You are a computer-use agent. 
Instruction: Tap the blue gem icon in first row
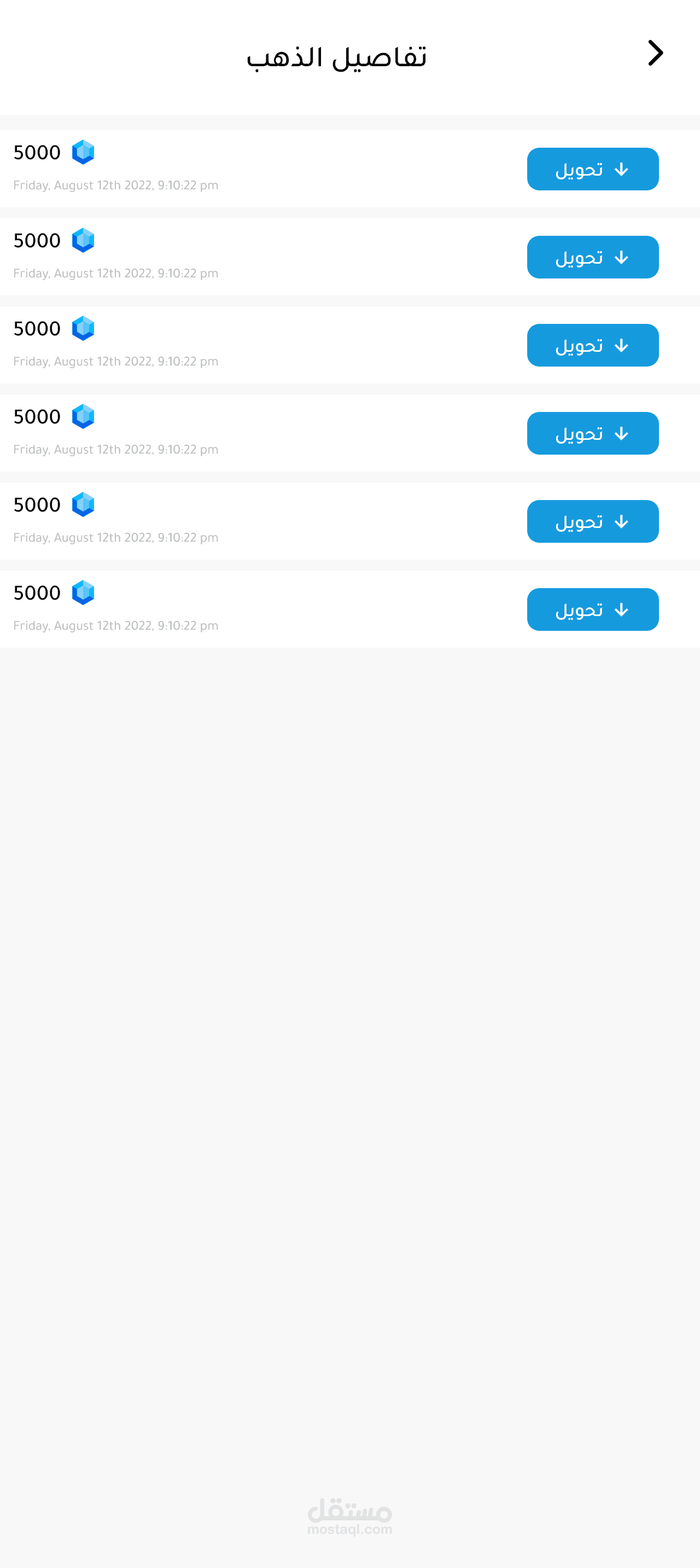click(x=83, y=152)
